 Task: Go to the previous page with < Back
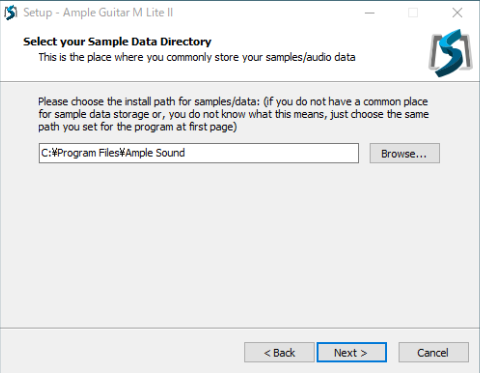(x=279, y=352)
